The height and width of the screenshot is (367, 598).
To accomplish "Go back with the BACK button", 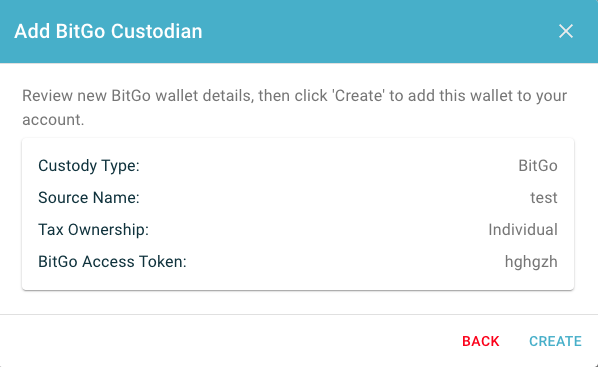I will coord(481,341).
